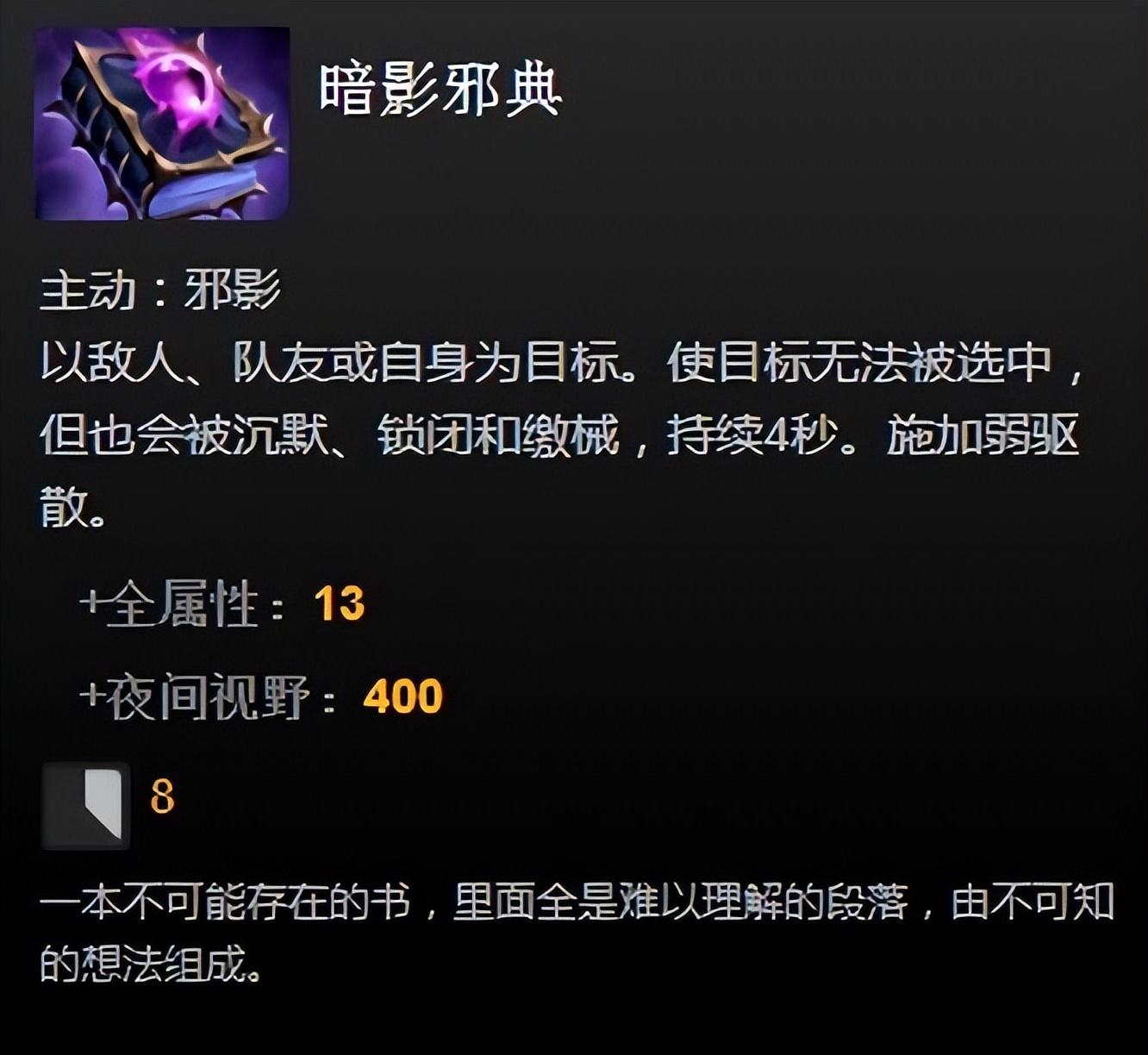Click the lone word 散。 in the description
This screenshot has width=1148, height=1055.
73,506
